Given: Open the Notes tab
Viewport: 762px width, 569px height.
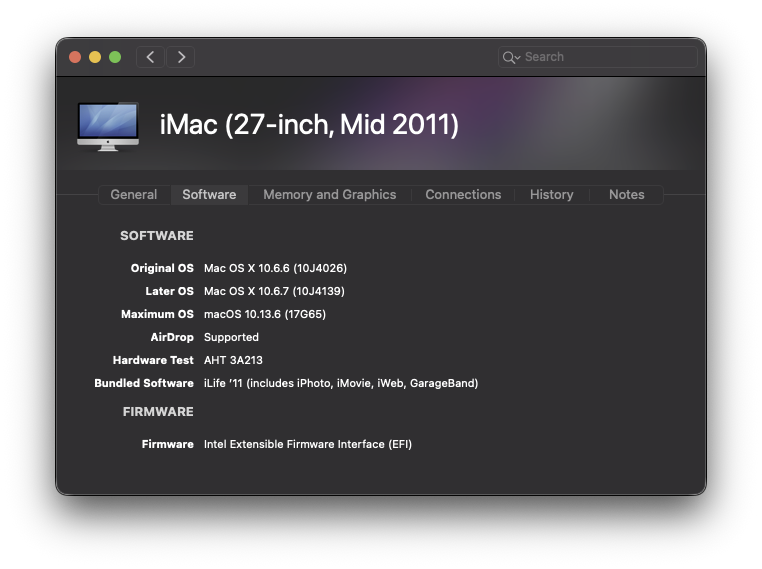Looking at the screenshot, I should point(626,194).
